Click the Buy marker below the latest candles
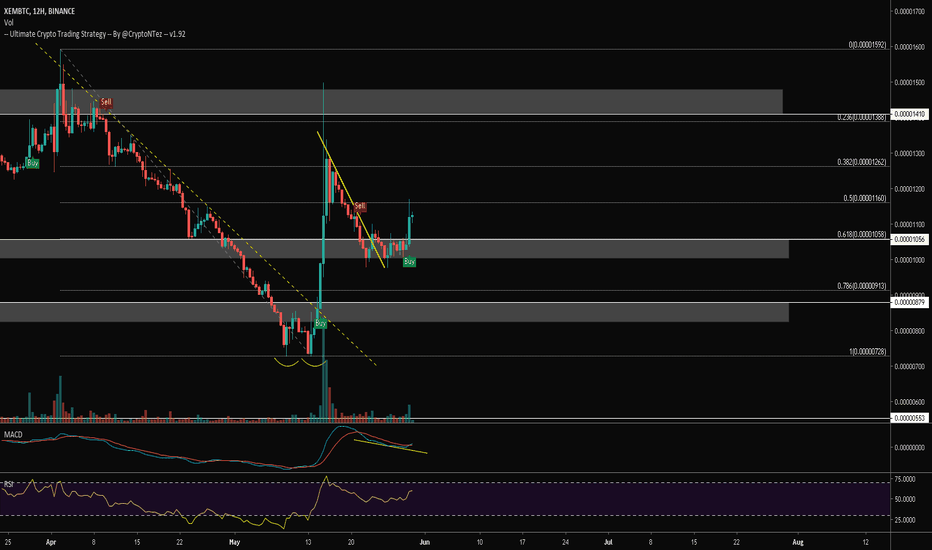 point(409,262)
